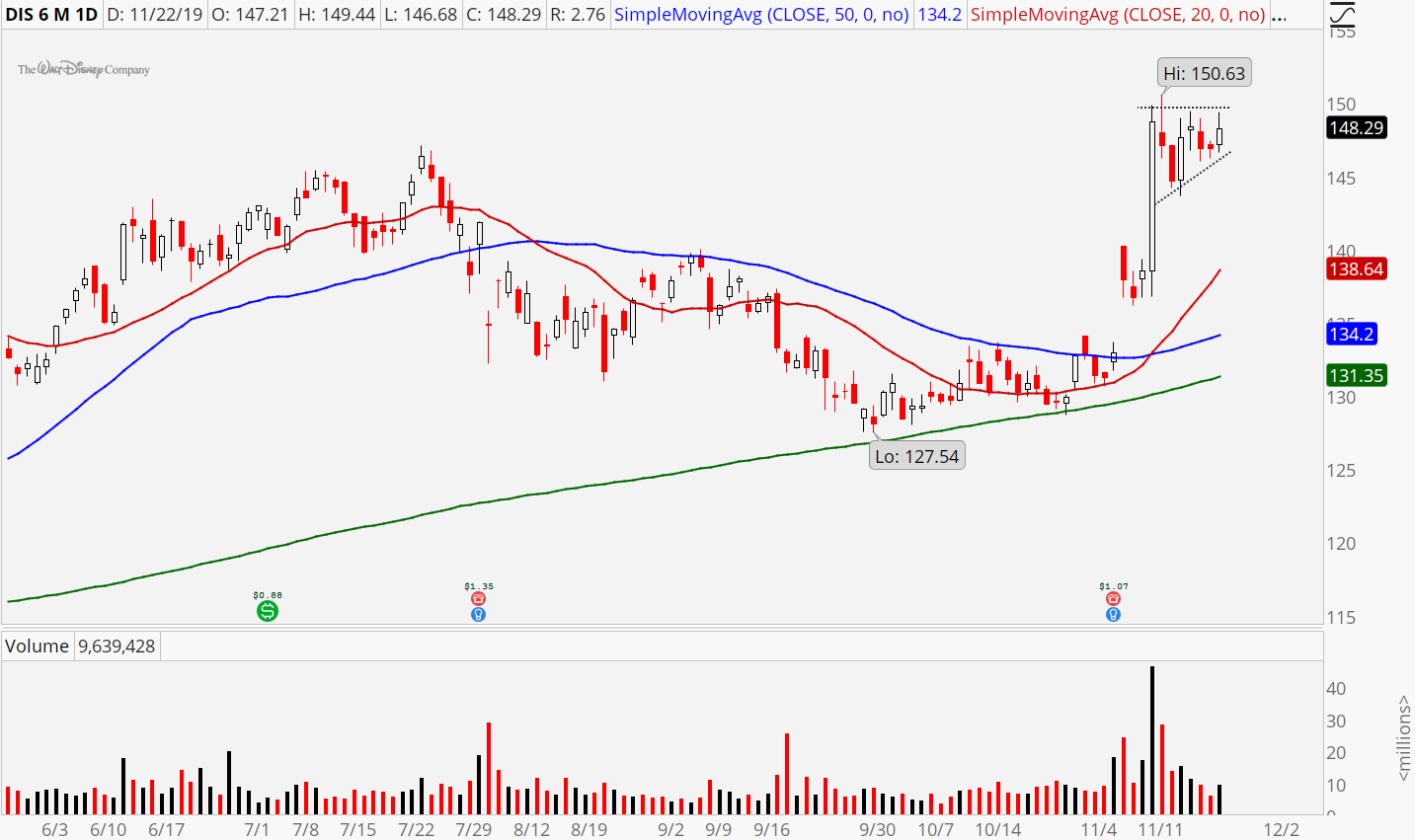Click the 145 level on the price axis
The height and width of the screenshot is (840, 1415).
tap(1342, 178)
